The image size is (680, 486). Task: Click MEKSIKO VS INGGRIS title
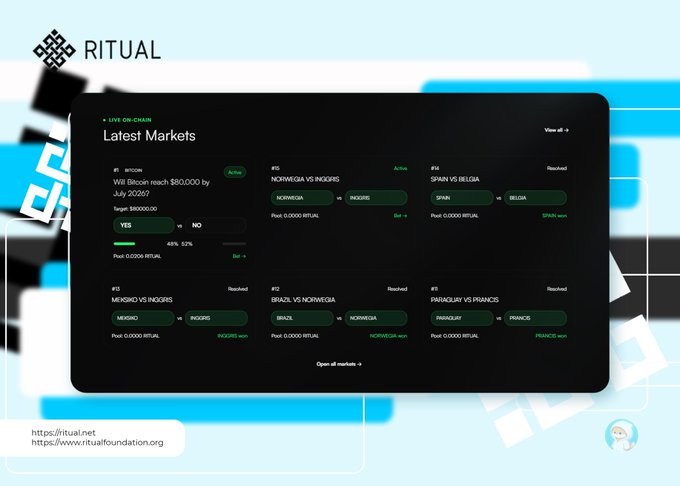click(142, 300)
